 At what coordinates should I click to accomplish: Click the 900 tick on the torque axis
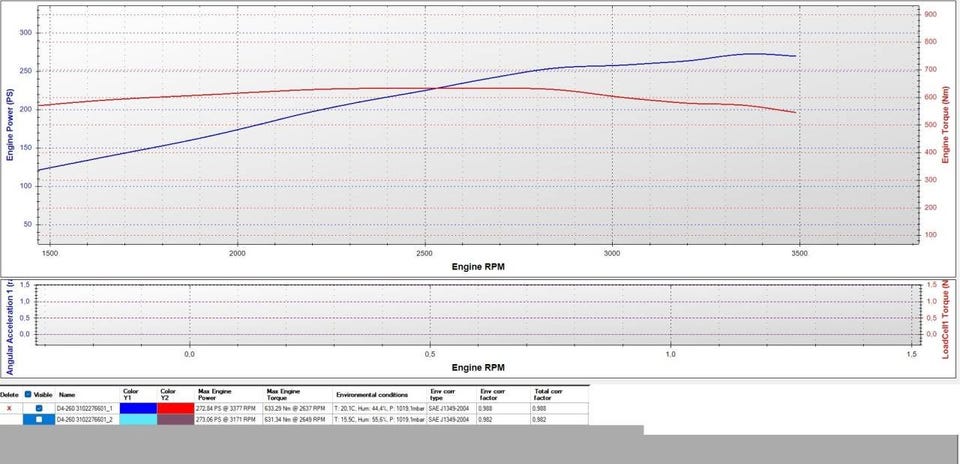[x=931, y=14]
